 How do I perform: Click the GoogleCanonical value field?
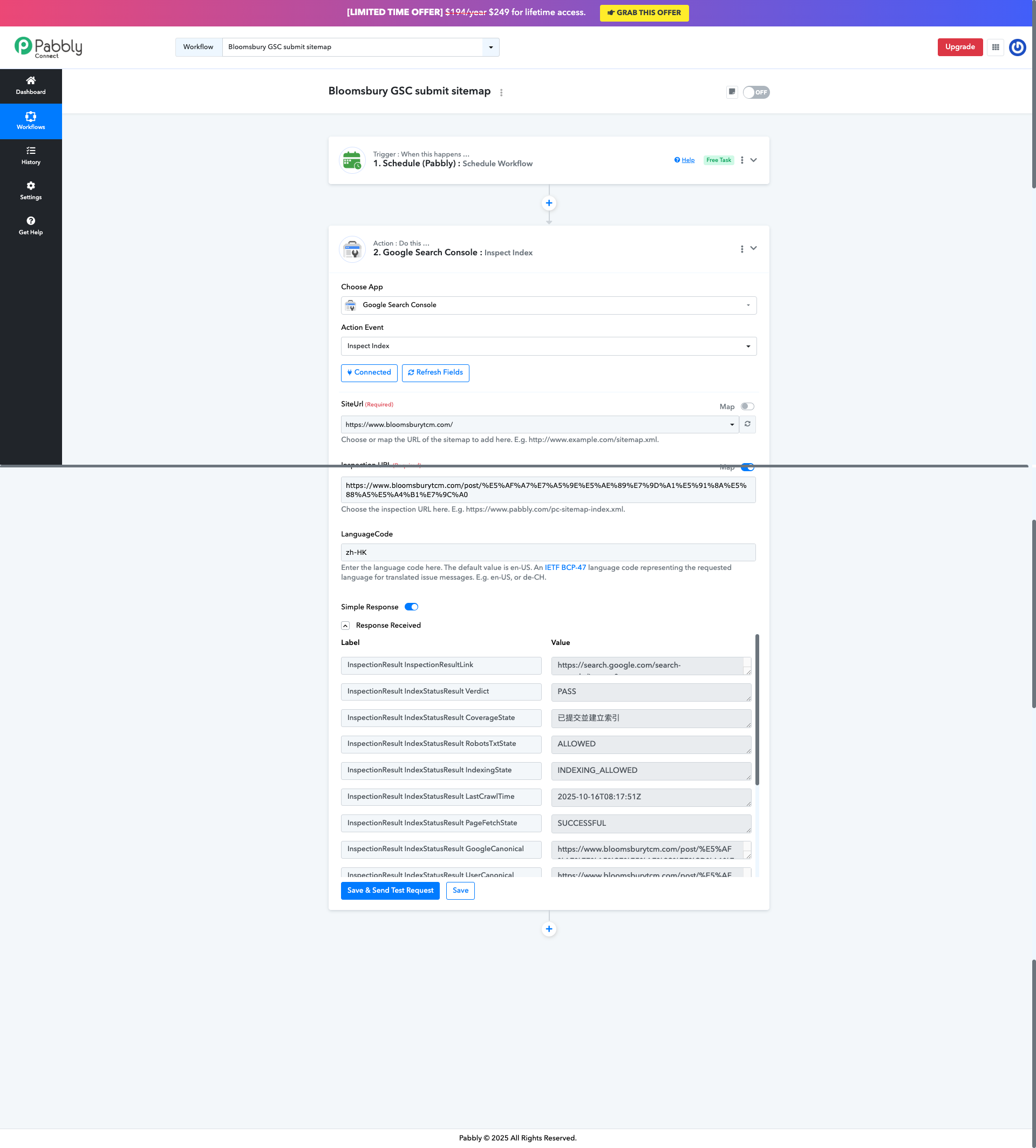coord(651,850)
